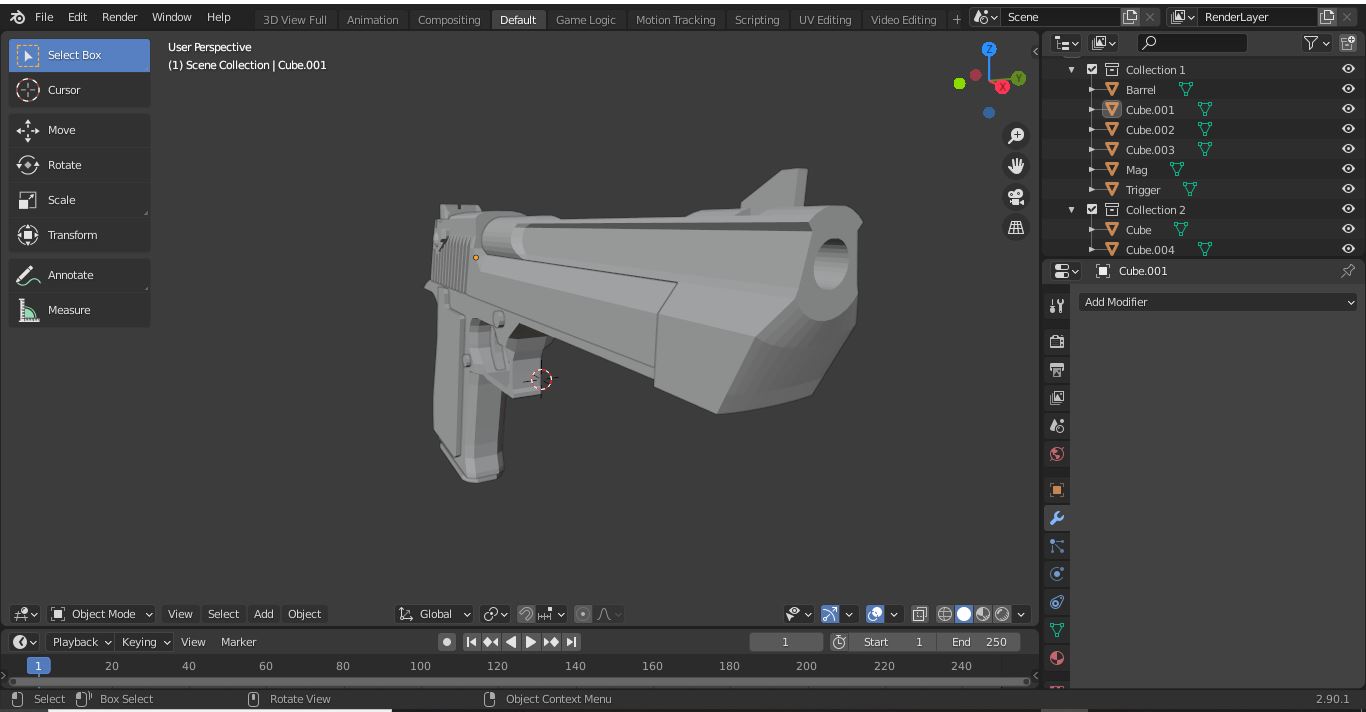Click the current frame number field
The width and height of the screenshot is (1366, 712).
coord(787,642)
